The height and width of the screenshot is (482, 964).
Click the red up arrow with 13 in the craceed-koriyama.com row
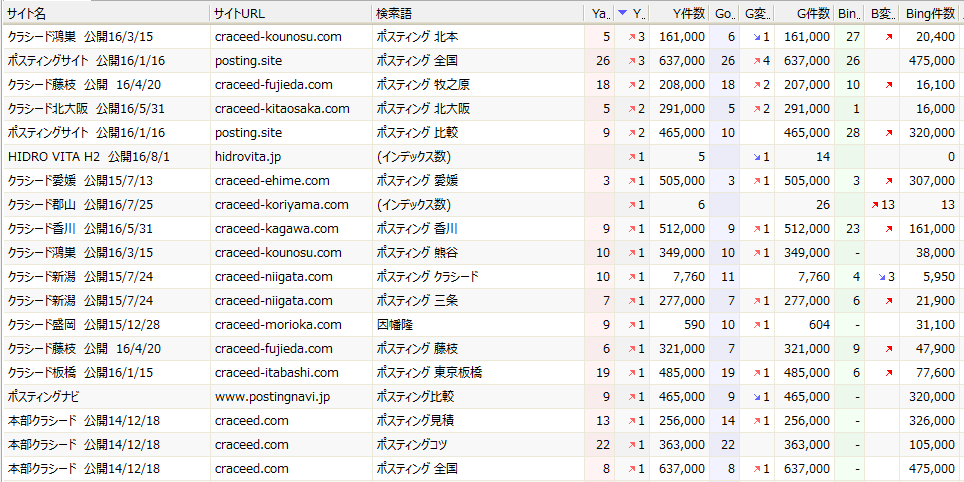pyautogui.click(x=877, y=205)
